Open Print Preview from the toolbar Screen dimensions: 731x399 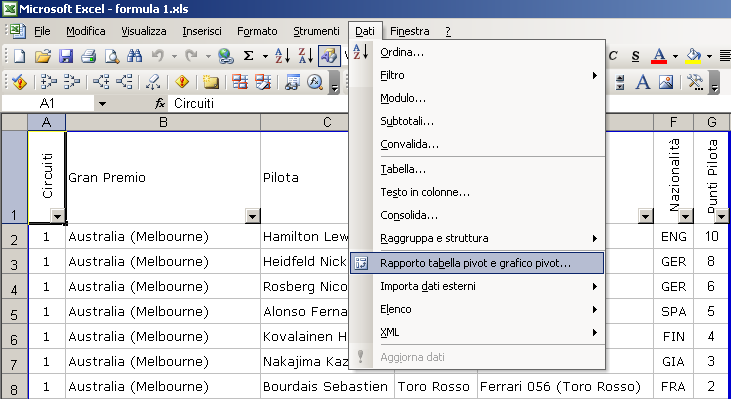[x=112, y=56]
